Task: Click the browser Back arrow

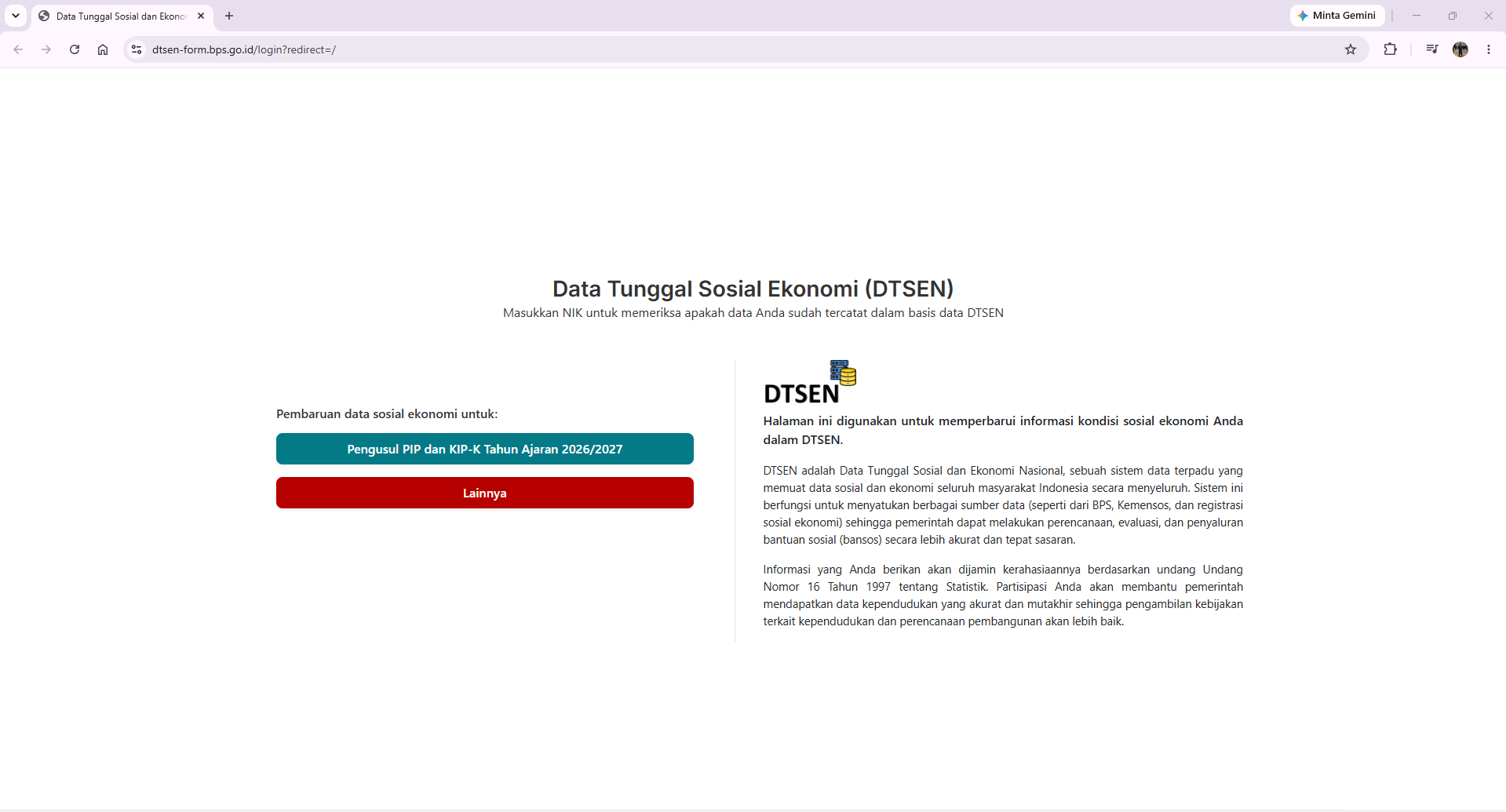Action: 18,49
